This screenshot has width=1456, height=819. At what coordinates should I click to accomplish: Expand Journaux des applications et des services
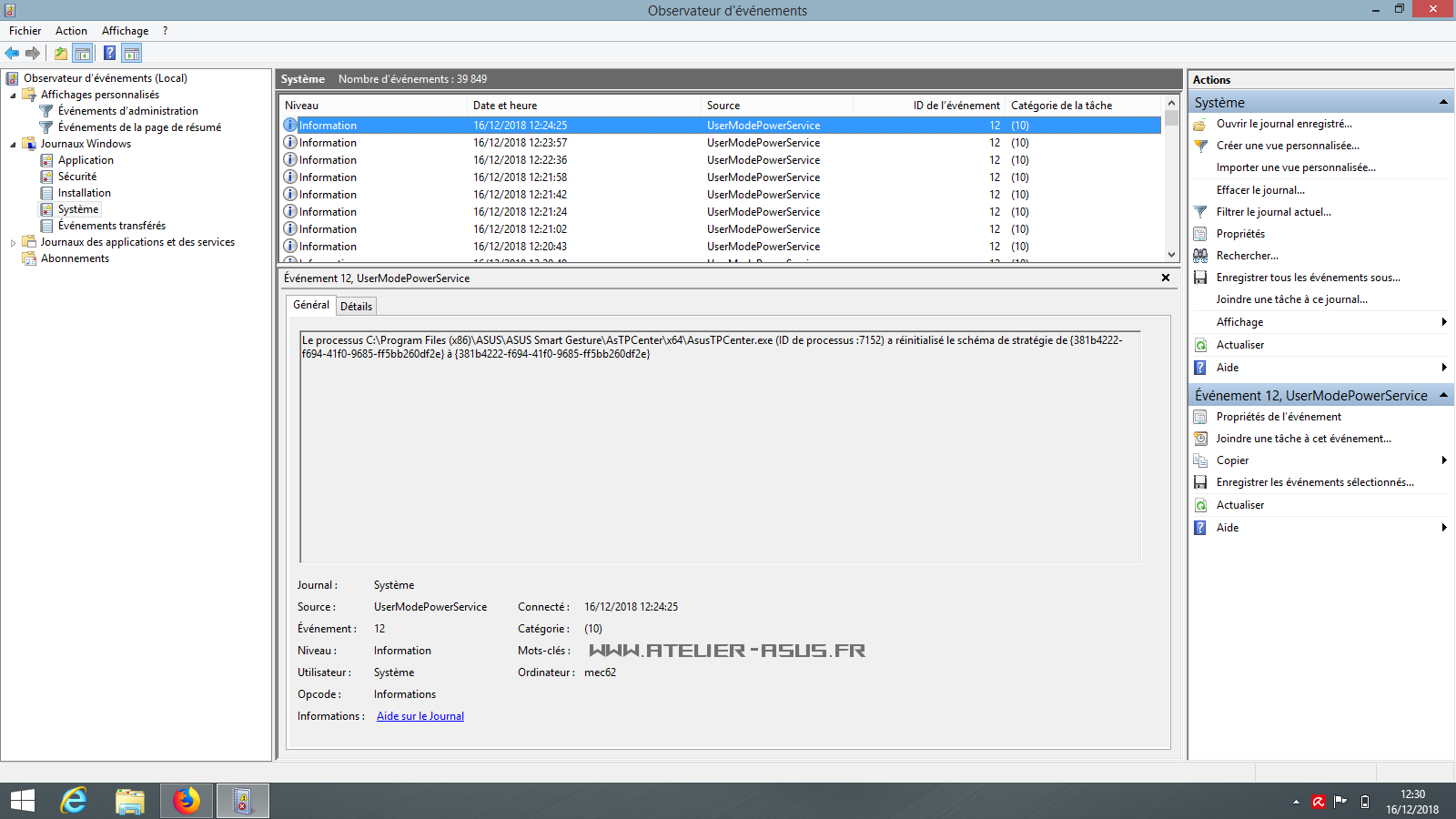[x=13, y=243]
